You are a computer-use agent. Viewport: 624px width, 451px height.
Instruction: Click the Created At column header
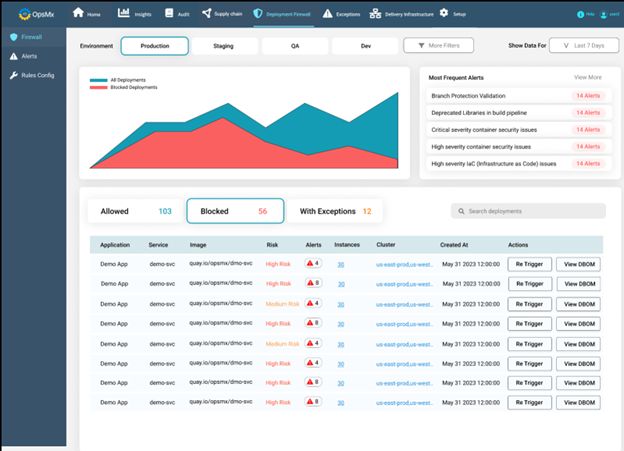[x=454, y=245]
